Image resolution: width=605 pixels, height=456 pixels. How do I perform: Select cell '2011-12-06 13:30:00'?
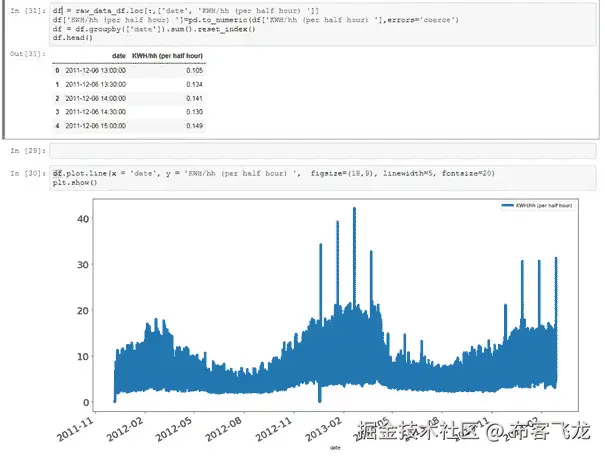[x=96, y=84]
